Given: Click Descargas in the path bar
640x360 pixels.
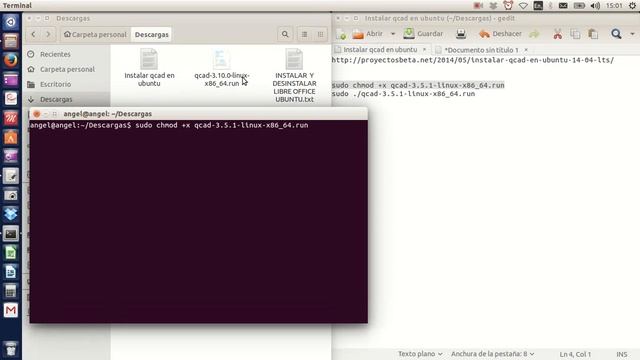Looking at the screenshot, I should click(151, 34).
